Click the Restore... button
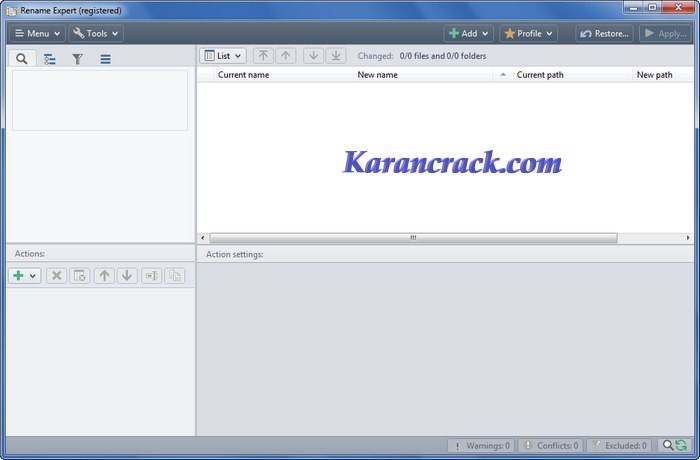700x460 pixels. click(604, 33)
